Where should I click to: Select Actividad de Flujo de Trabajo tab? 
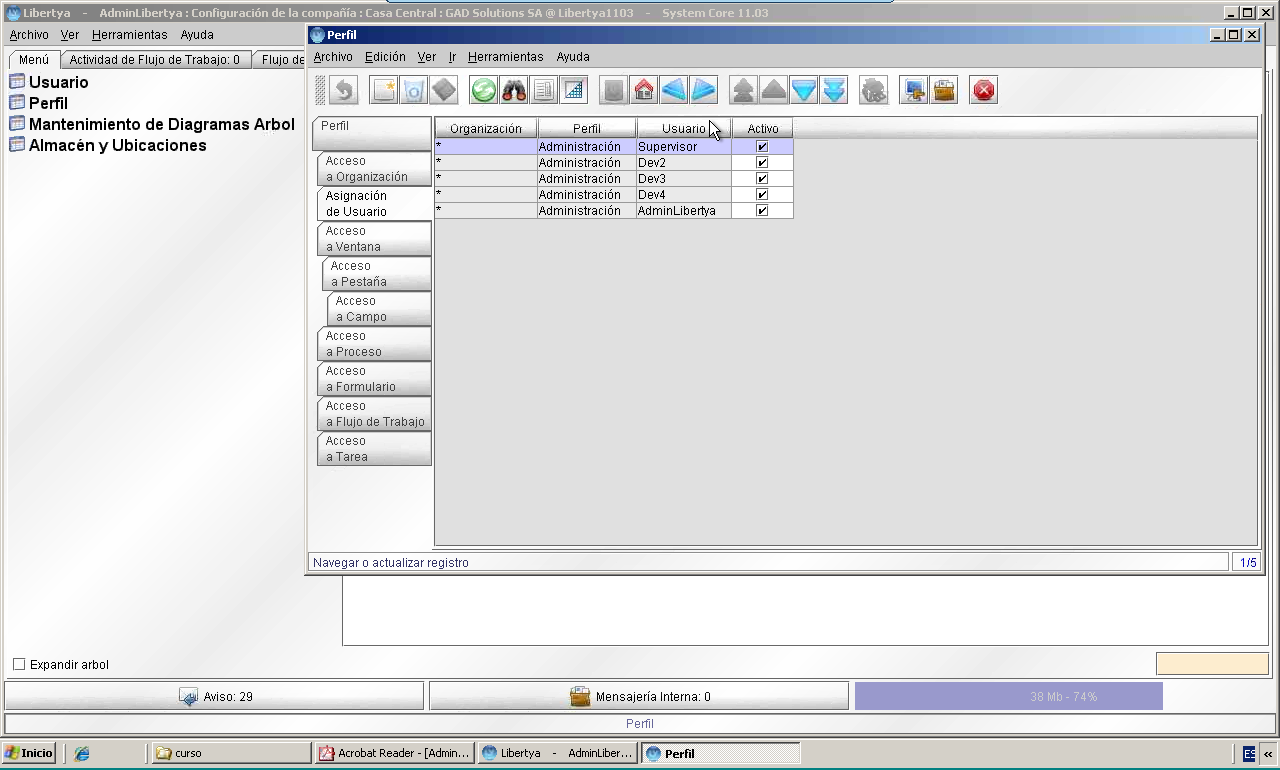pyautogui.click(x=155, y=60)
